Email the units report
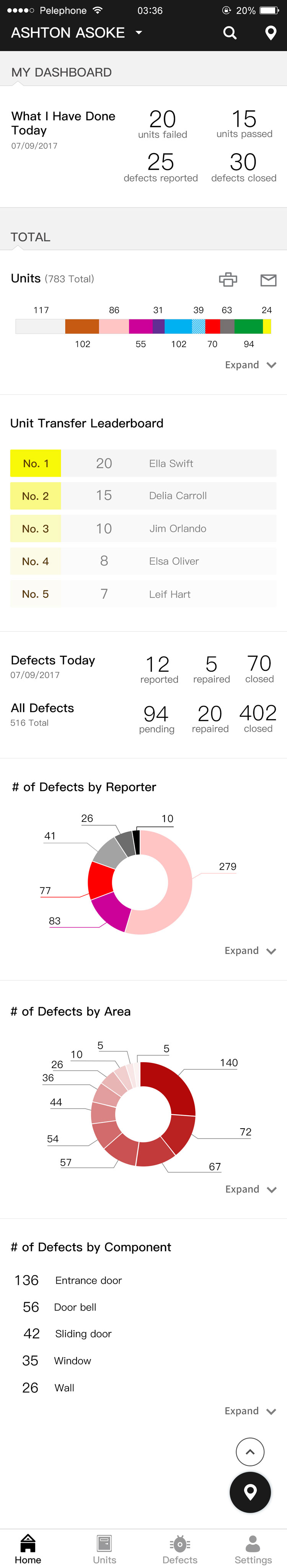This screenshot has height=1568, width=287. 268,279
